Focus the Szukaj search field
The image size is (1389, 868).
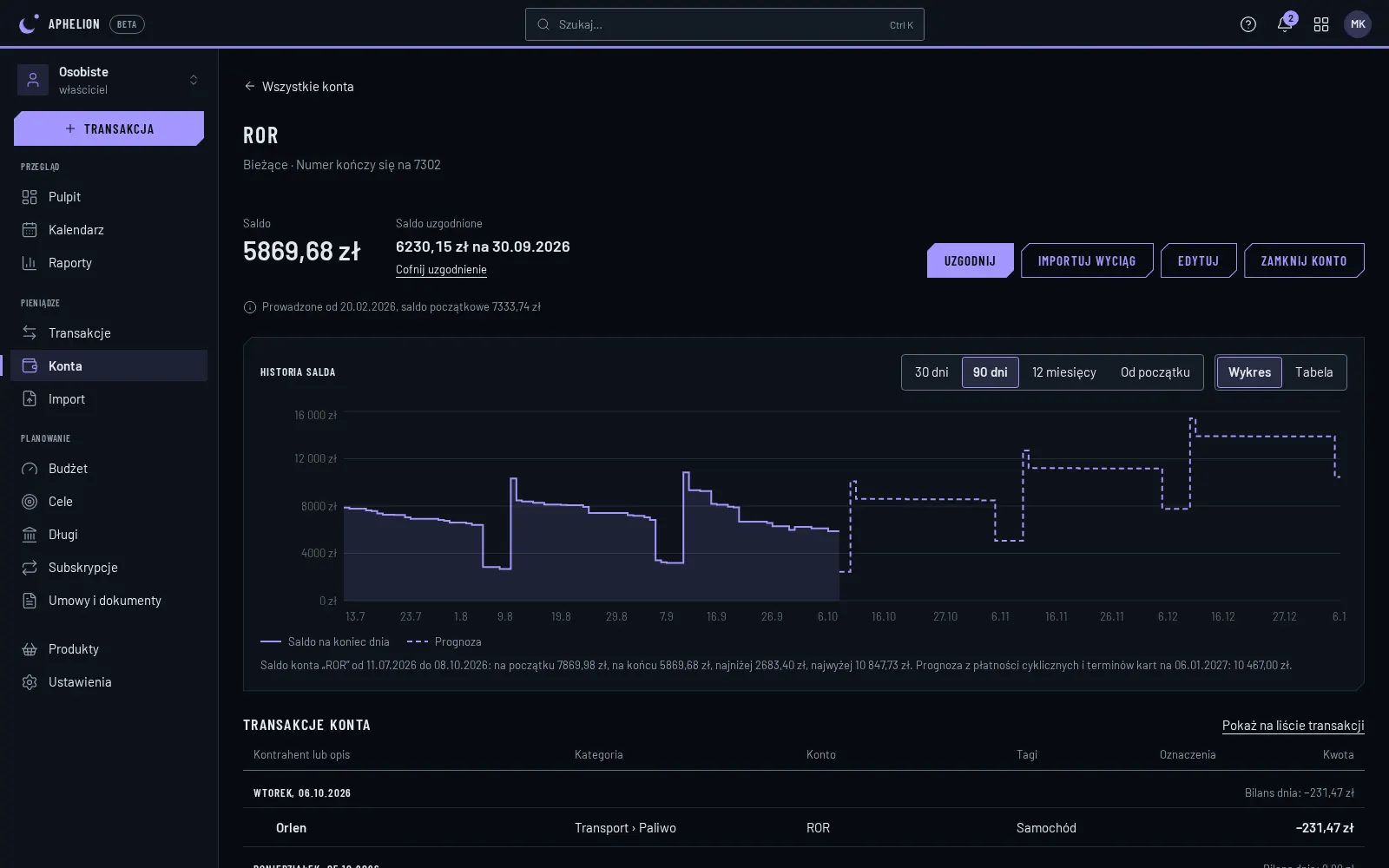coord(725,24)
